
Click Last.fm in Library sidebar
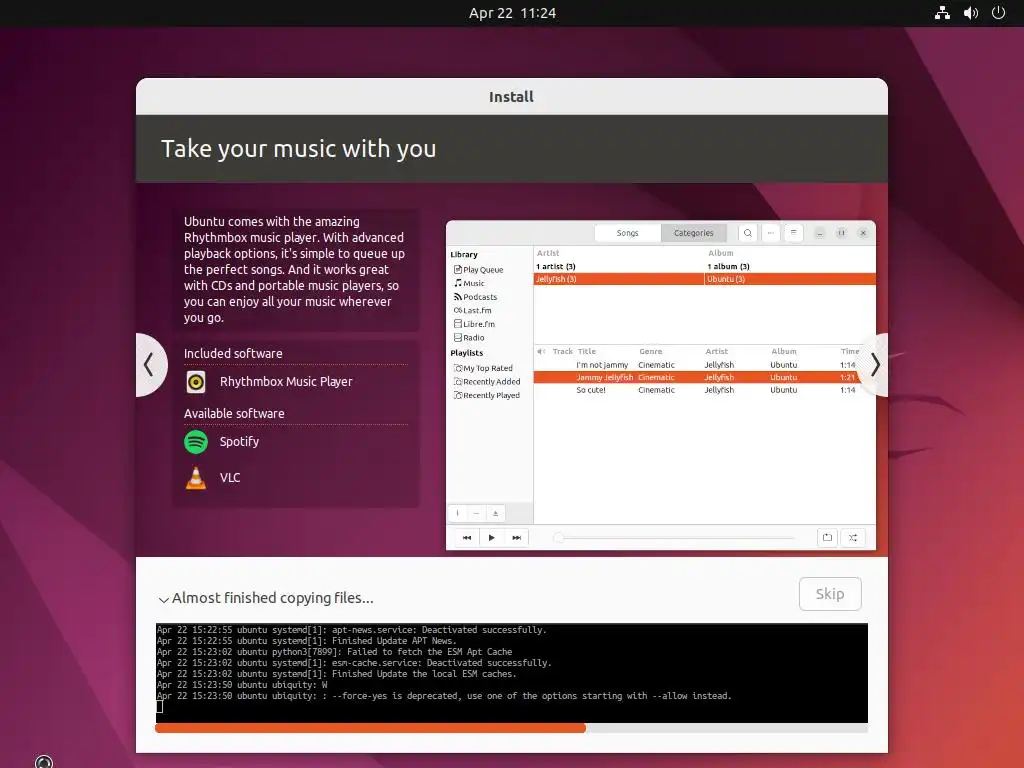tap(473, 311)
